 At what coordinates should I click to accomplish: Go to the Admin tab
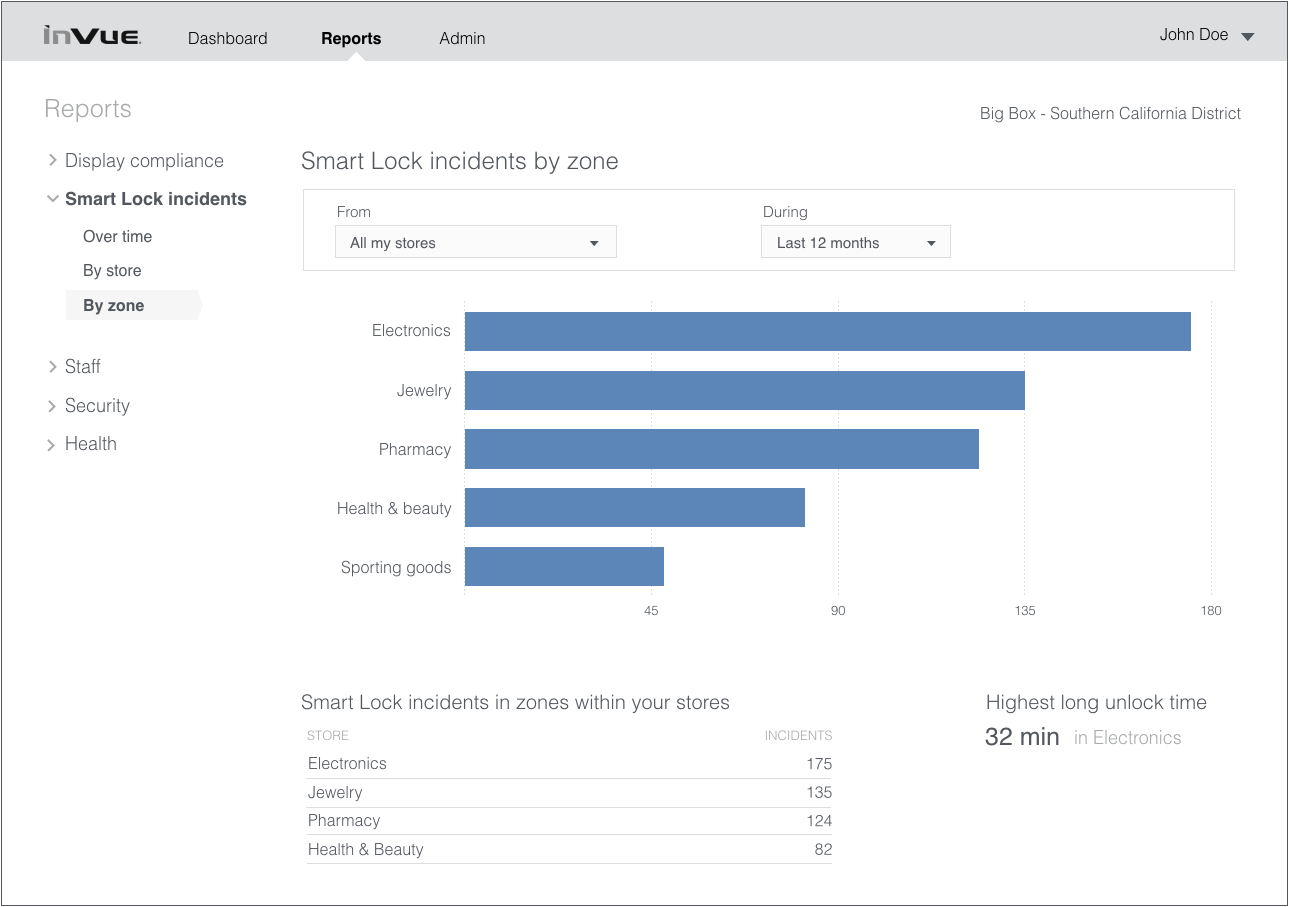point(462,39)
